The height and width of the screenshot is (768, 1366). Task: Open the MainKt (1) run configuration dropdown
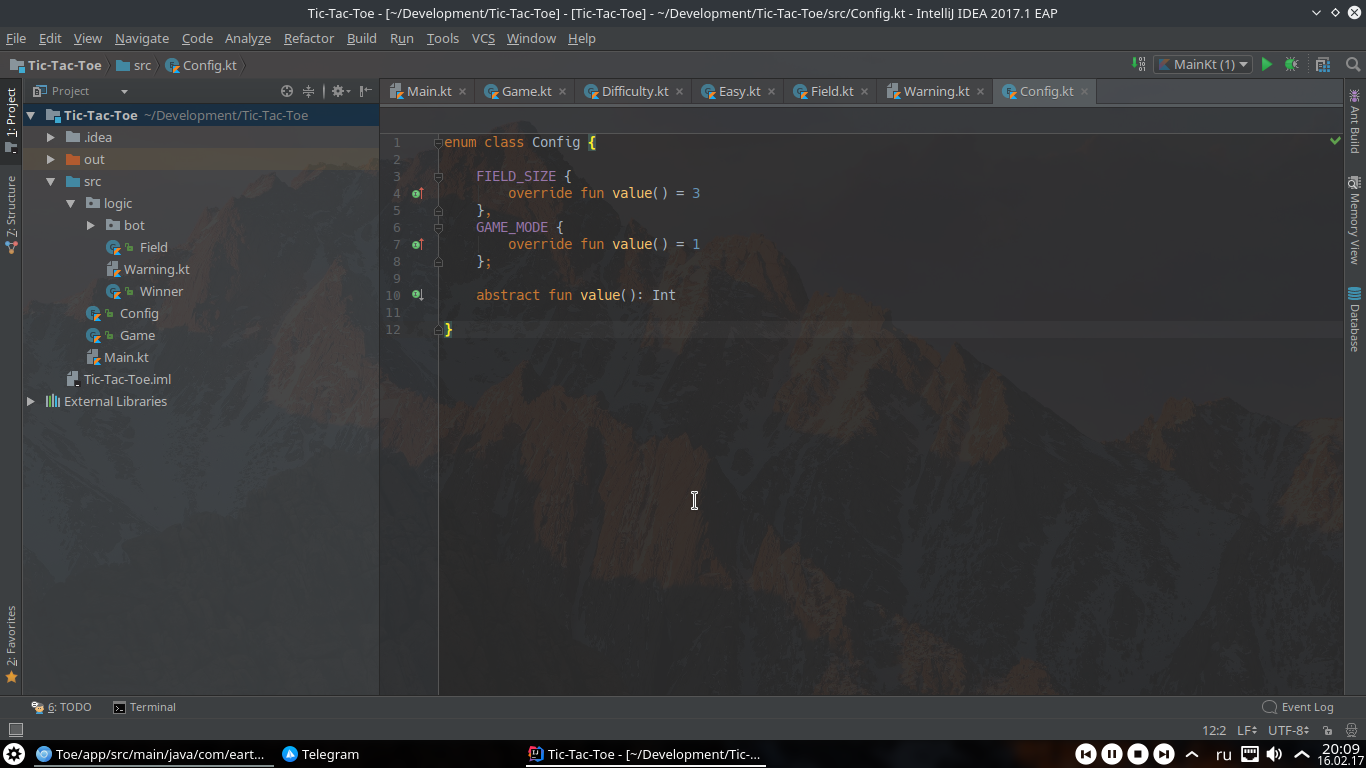1204,65
